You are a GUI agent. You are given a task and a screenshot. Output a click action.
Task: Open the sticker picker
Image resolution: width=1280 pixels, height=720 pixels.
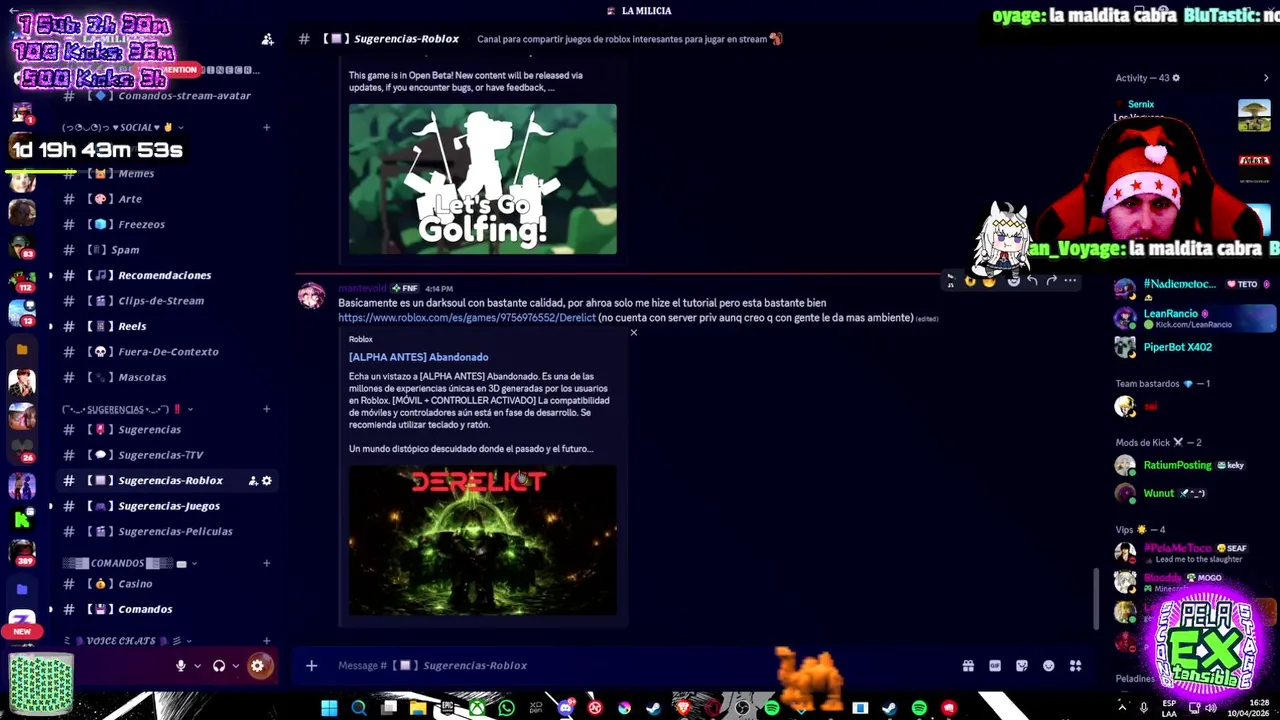tap(1022, 666)
